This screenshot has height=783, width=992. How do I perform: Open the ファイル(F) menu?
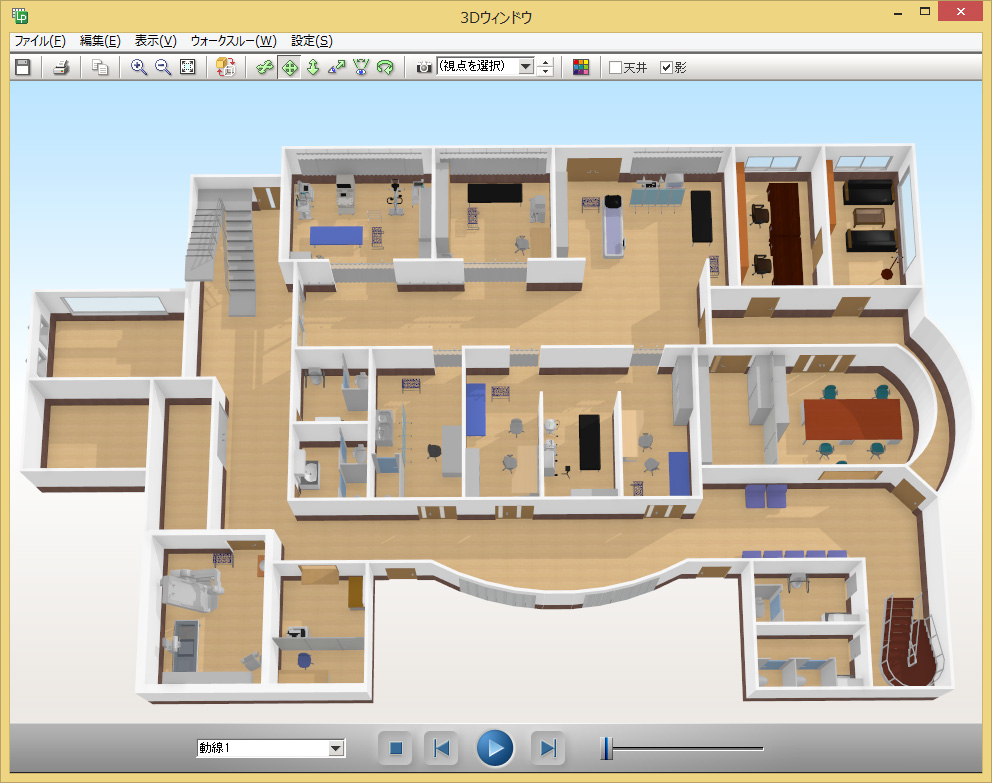coord(40,41)
